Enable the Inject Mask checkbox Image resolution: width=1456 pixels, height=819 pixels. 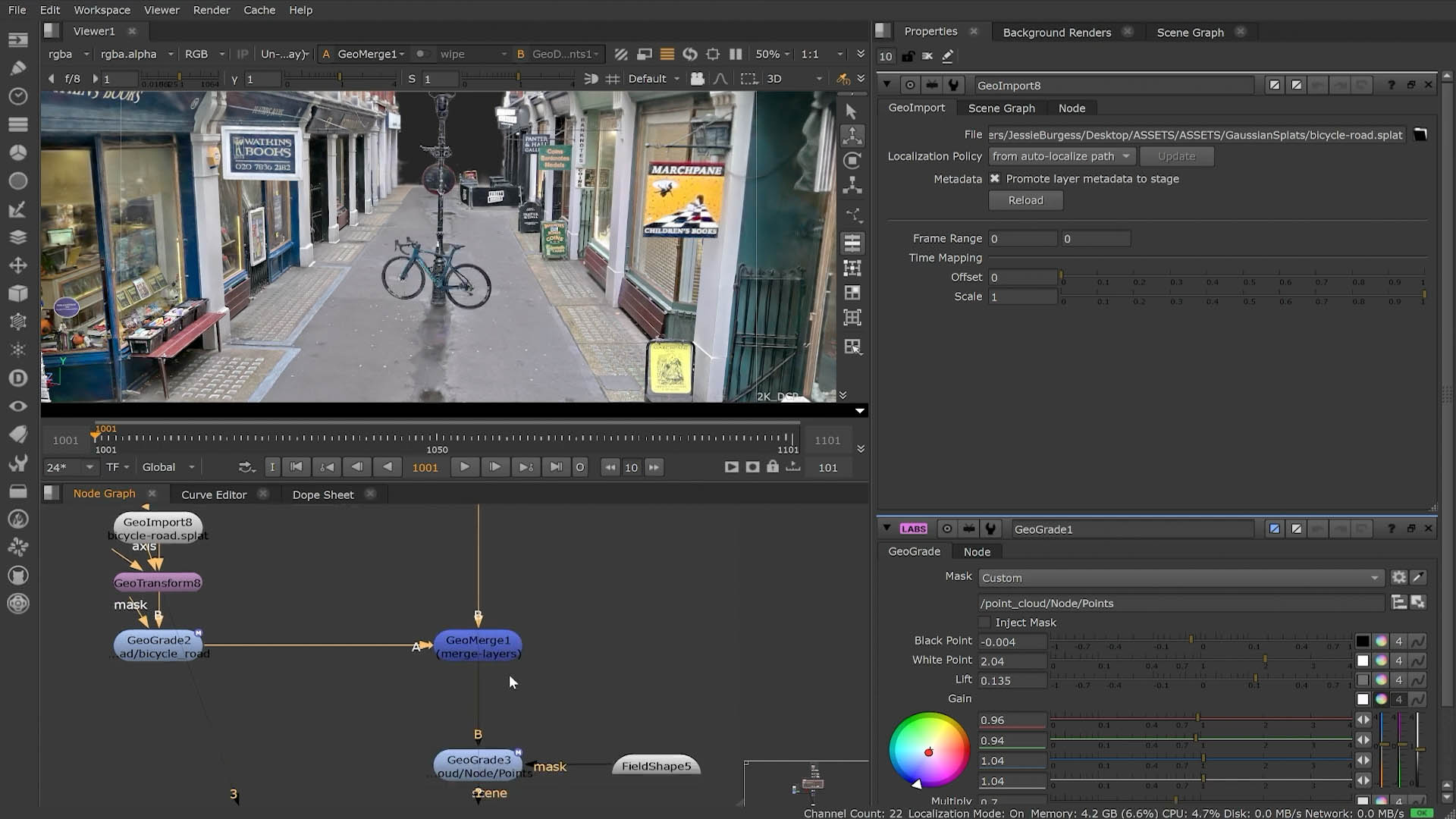tap(985, 623)
